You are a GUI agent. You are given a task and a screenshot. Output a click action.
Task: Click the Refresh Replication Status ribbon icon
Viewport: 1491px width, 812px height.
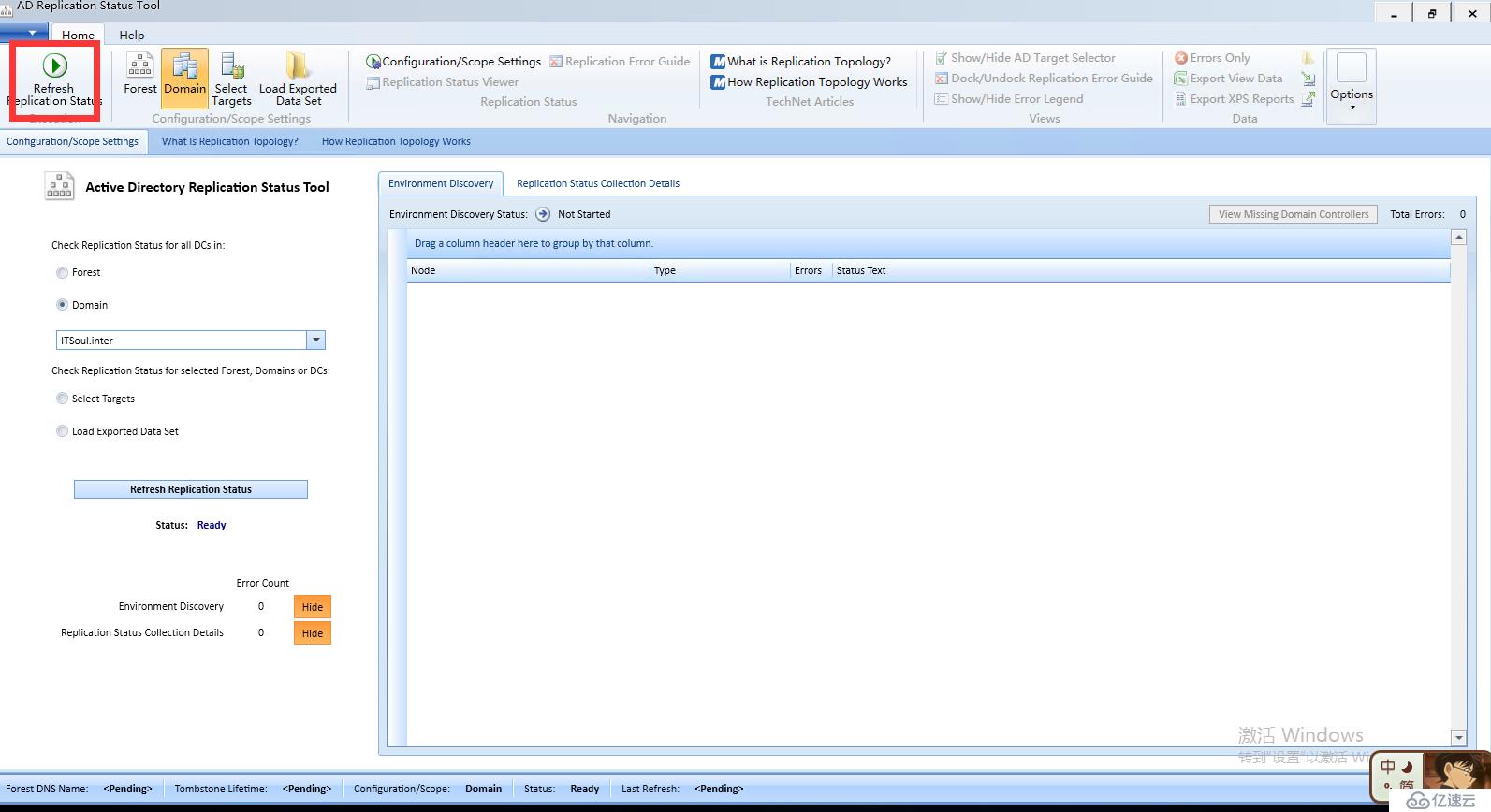(54, 65)
